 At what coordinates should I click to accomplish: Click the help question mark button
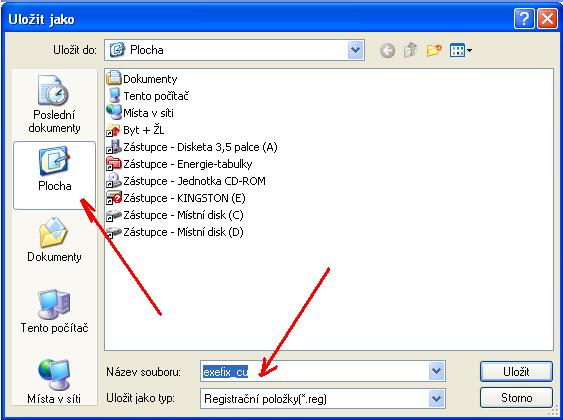pos(524,18)
